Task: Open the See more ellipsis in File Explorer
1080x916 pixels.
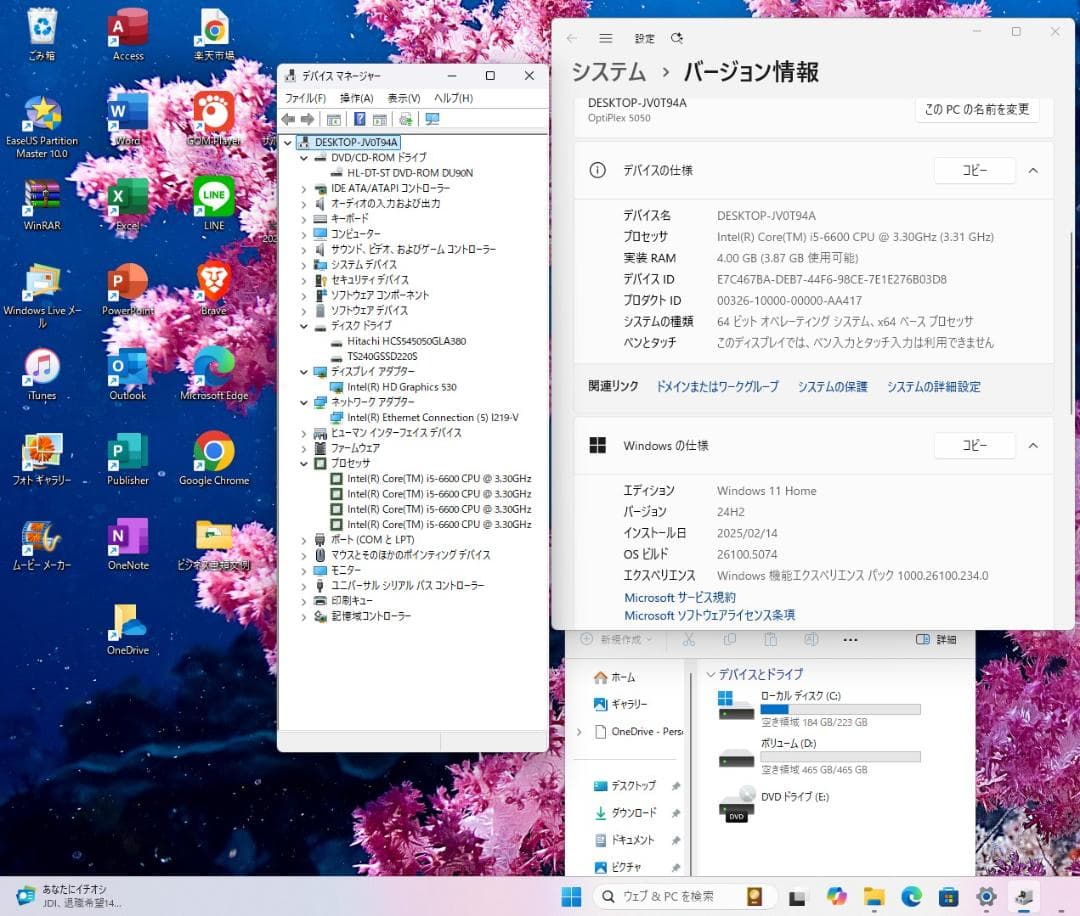Action: (850, 639)
